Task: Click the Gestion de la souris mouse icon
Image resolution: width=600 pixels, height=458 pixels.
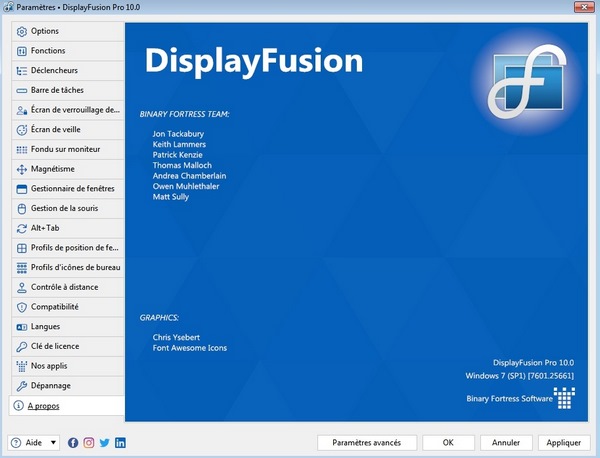Action: (x=22, y=209)
